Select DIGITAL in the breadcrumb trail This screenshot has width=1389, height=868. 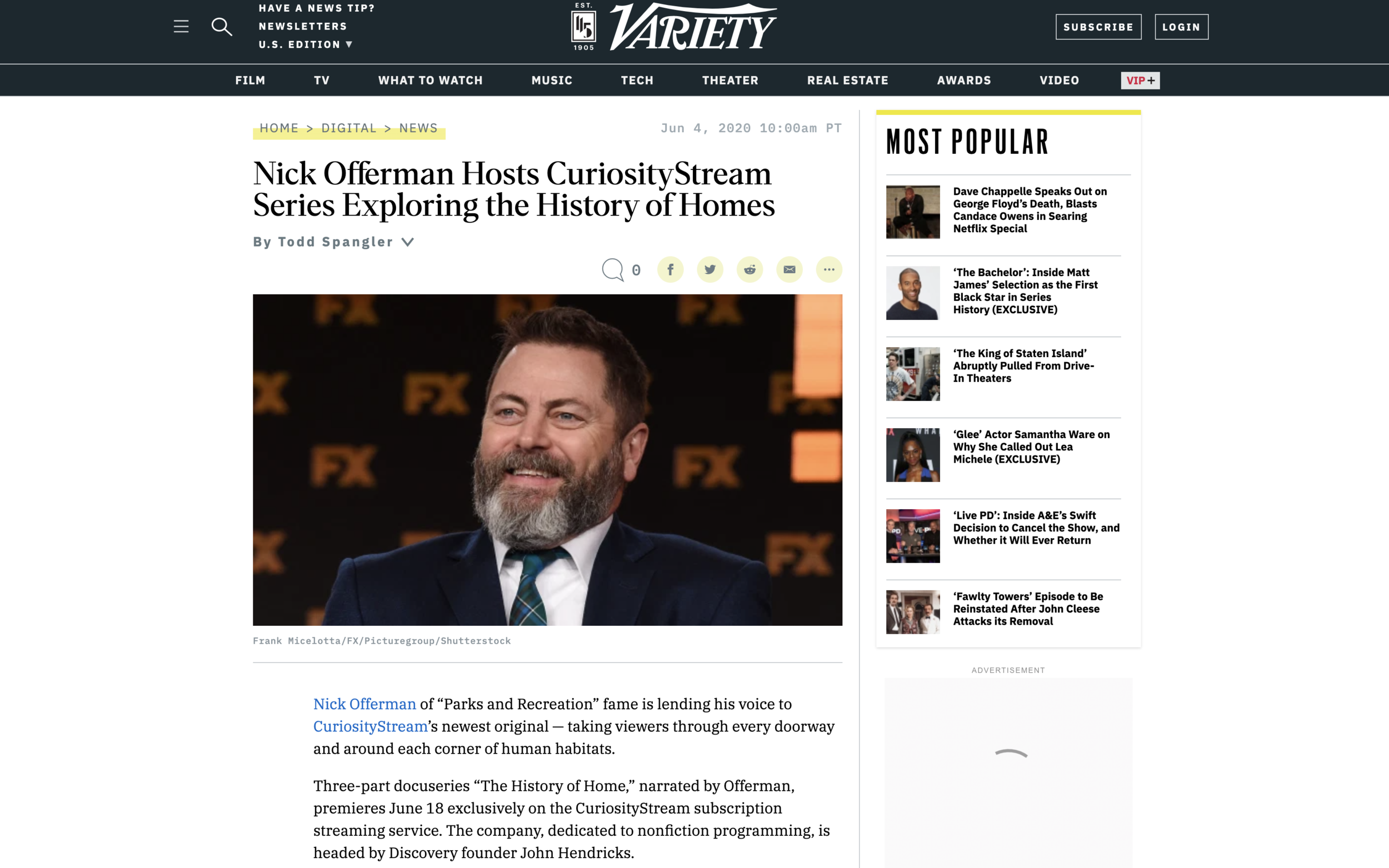[x=348, y=128]
